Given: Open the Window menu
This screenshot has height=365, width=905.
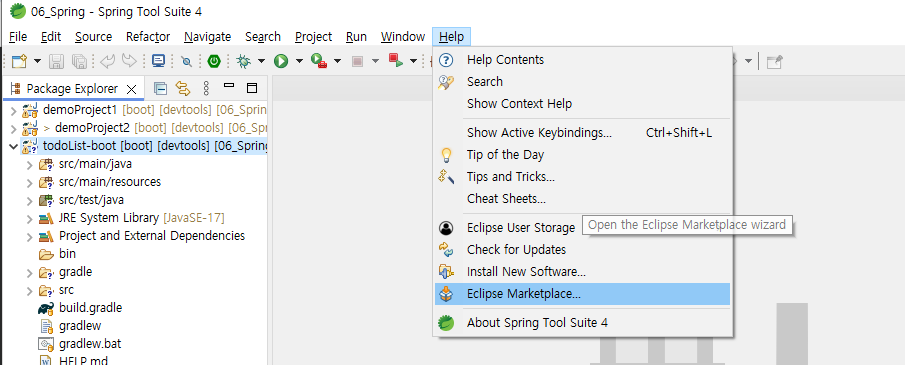Looking at the screenshot, I should point(403,37).
